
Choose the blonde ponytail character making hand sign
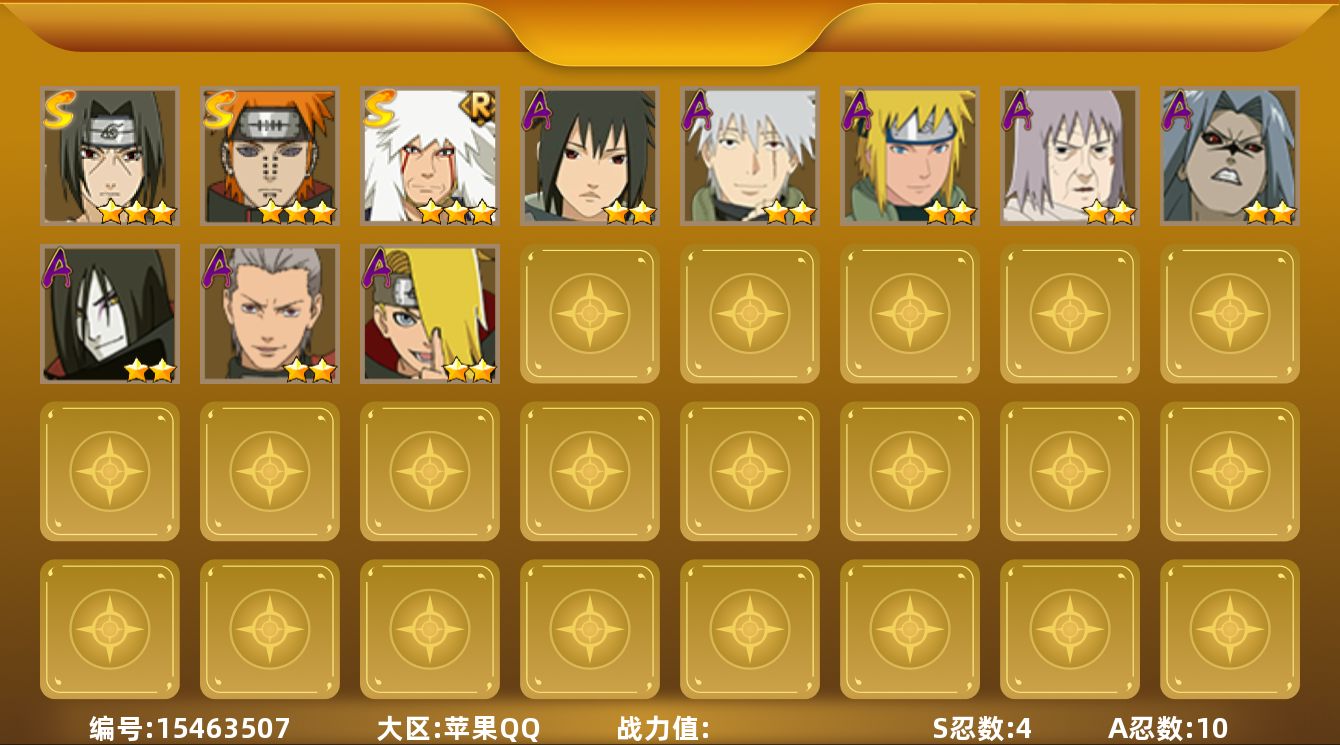430,314
